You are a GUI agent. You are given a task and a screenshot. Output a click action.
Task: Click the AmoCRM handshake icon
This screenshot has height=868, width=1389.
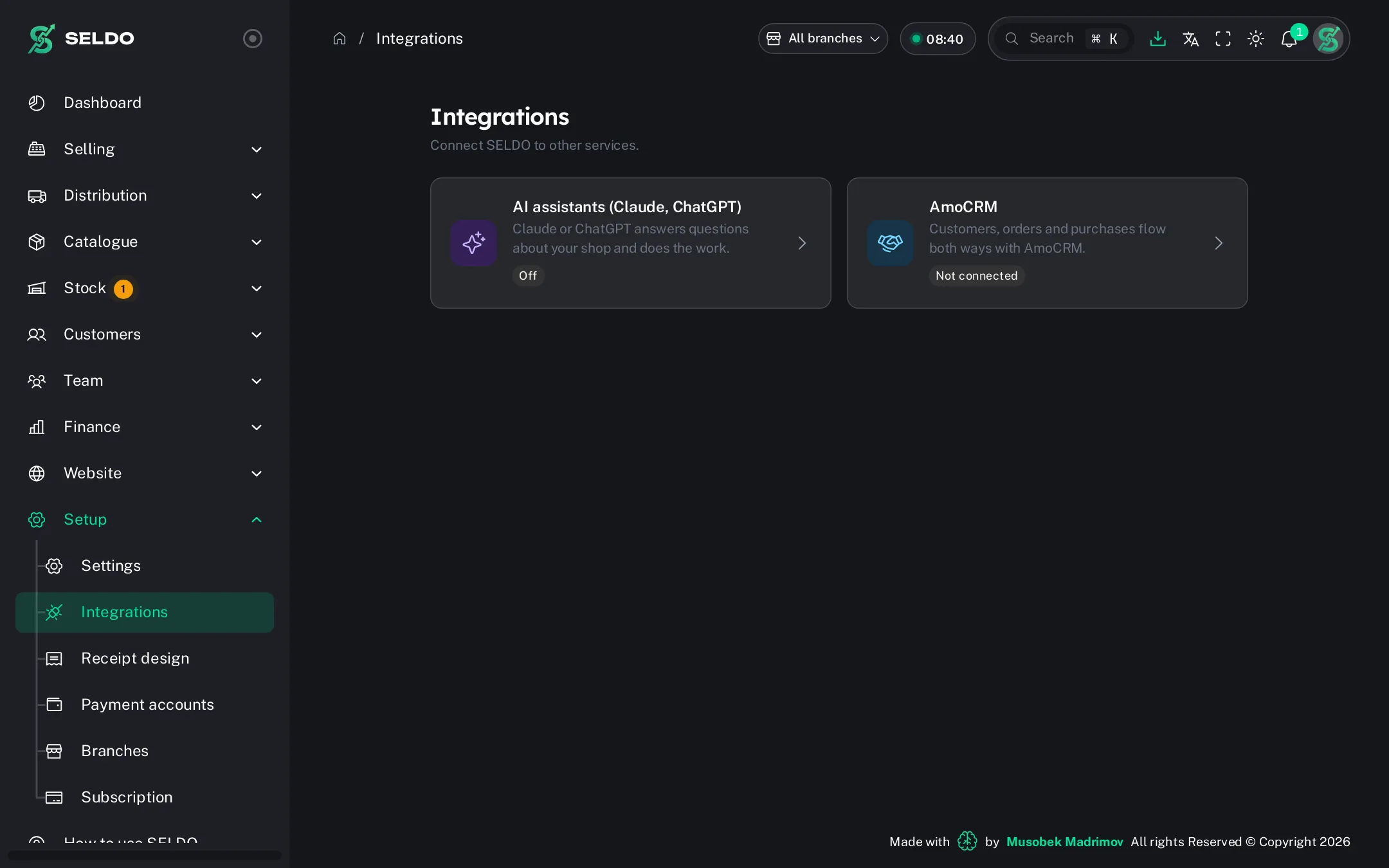click(890, 243)
